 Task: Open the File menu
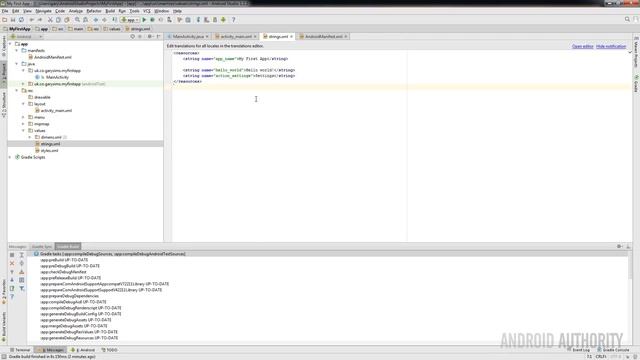point(5,11)
